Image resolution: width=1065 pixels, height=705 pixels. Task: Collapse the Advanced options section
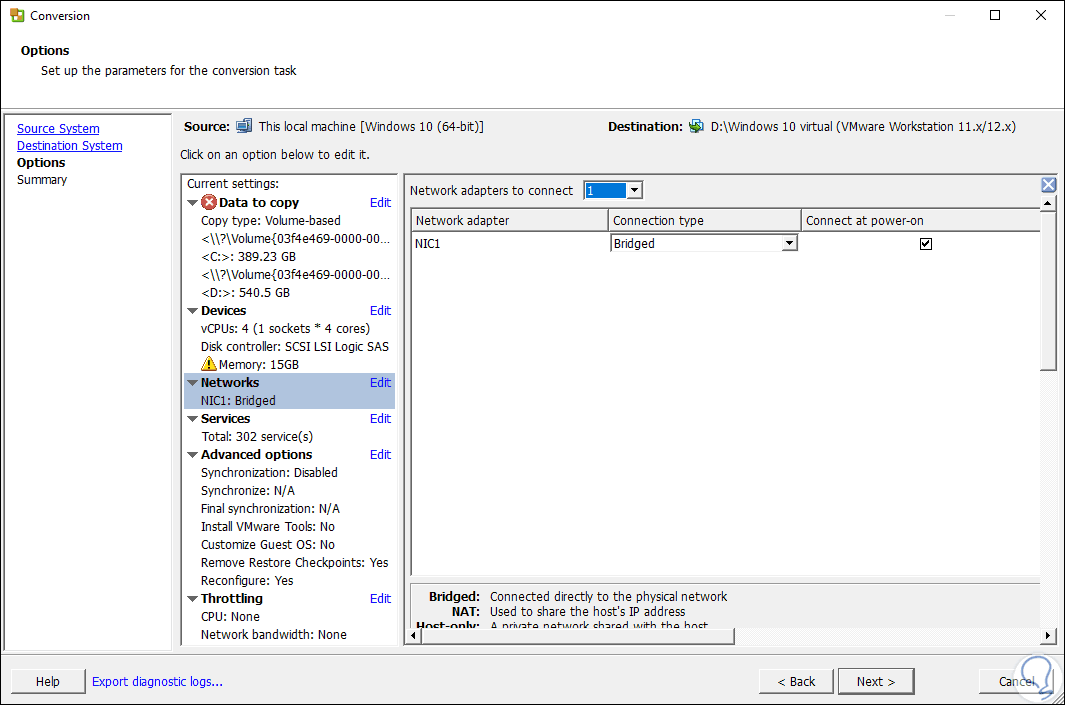(x=193, y=455)
